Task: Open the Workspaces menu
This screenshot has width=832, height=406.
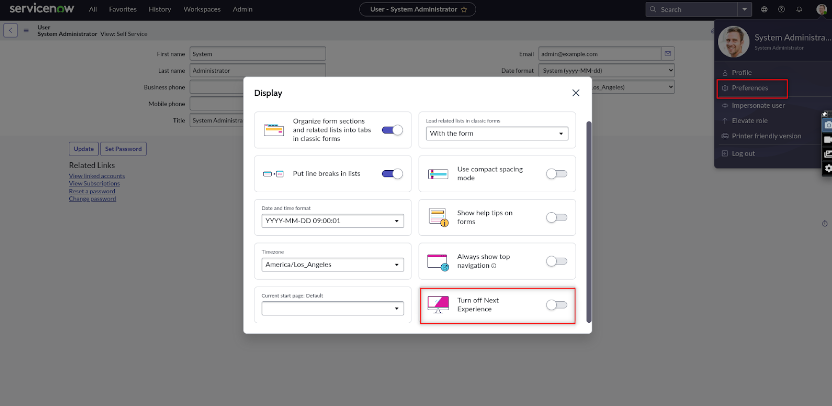Action: [203, 9]
